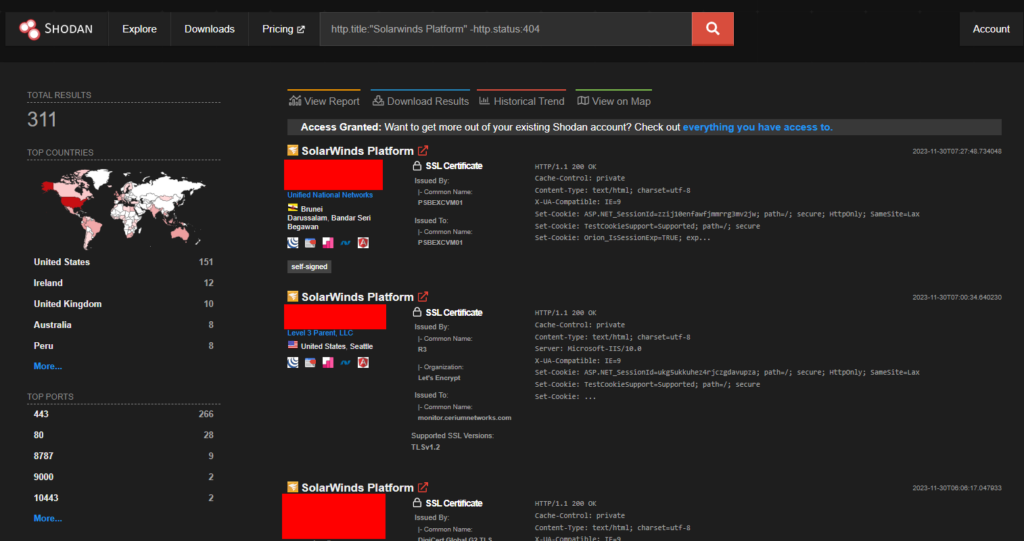Click gray-red card icon in Brunei result

[x=310, y=243]
